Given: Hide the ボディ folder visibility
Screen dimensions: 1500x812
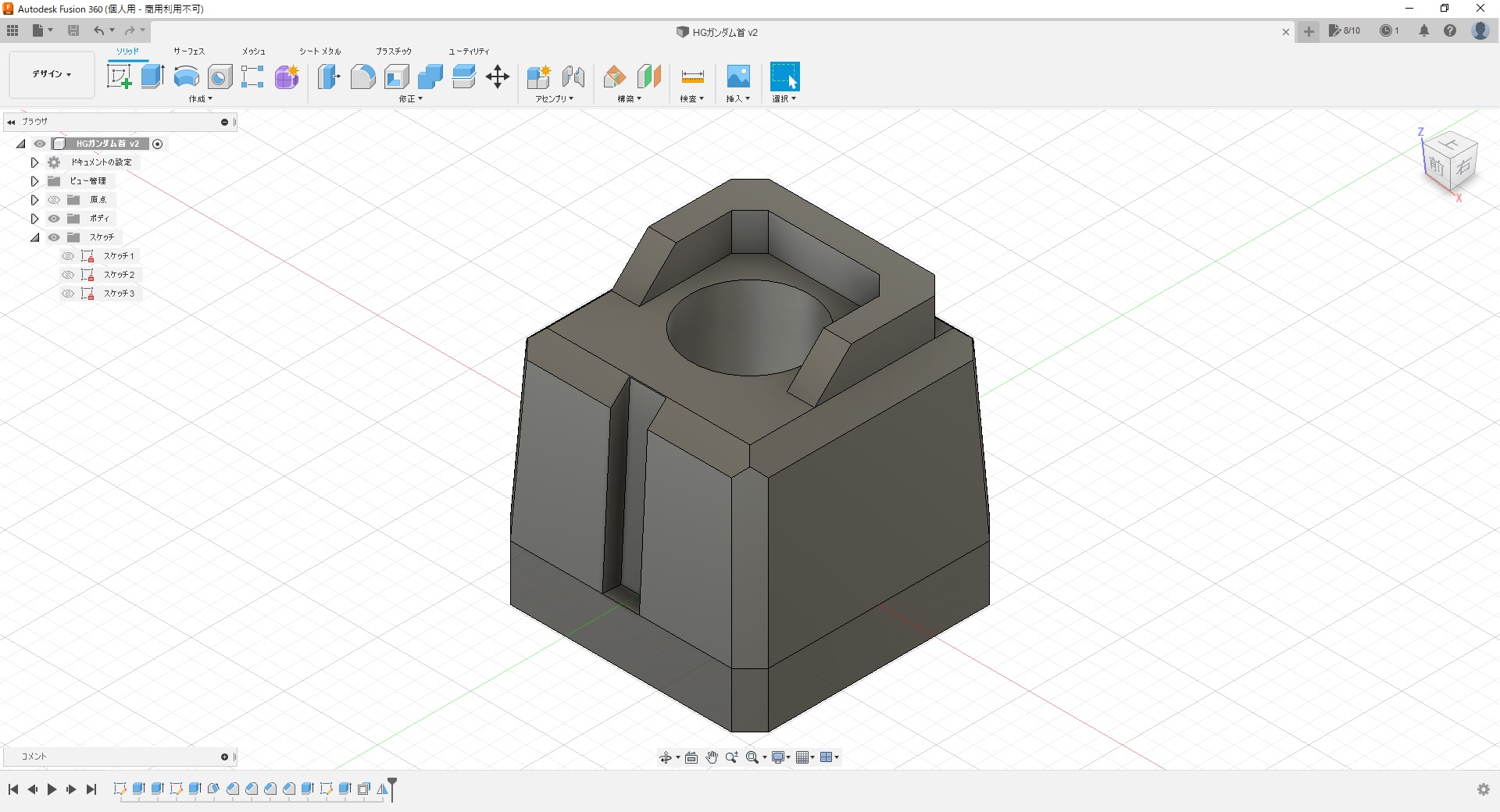Looking at the screenshot, I should [x=54, y=219].
